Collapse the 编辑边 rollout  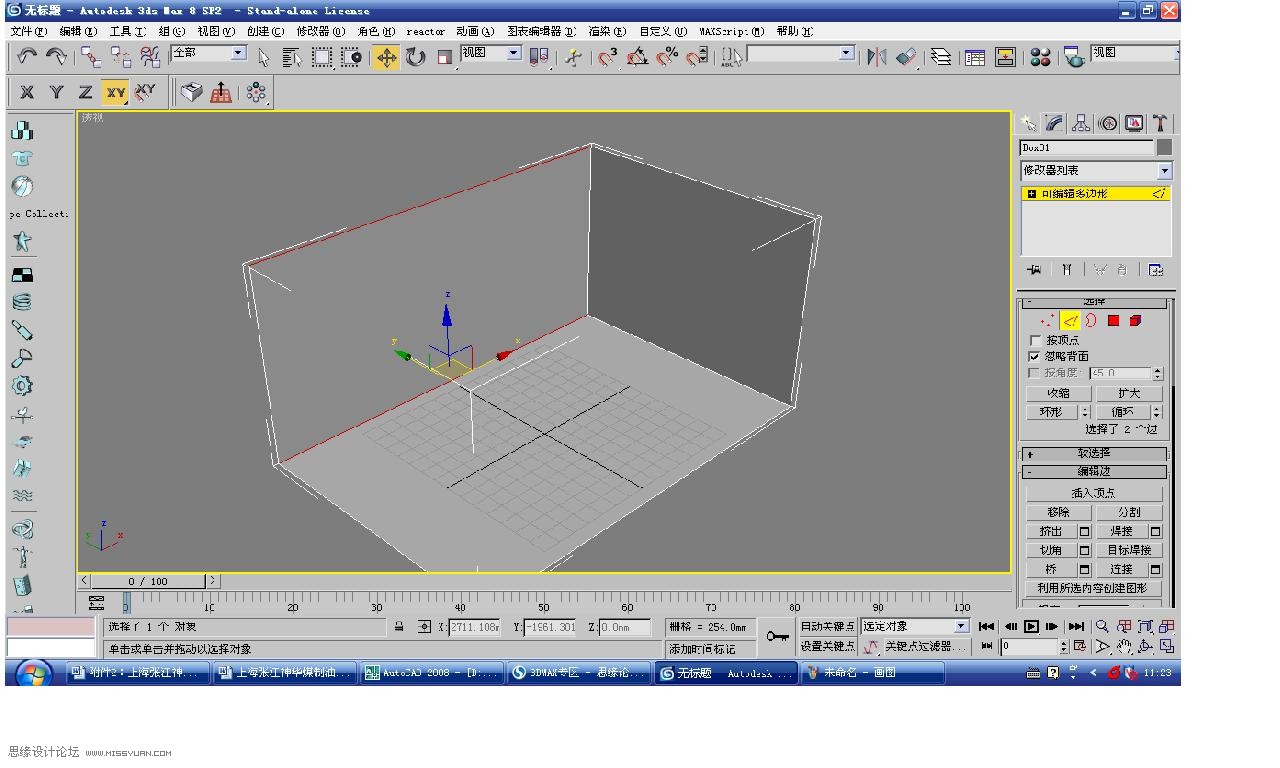click(1094, 471)
